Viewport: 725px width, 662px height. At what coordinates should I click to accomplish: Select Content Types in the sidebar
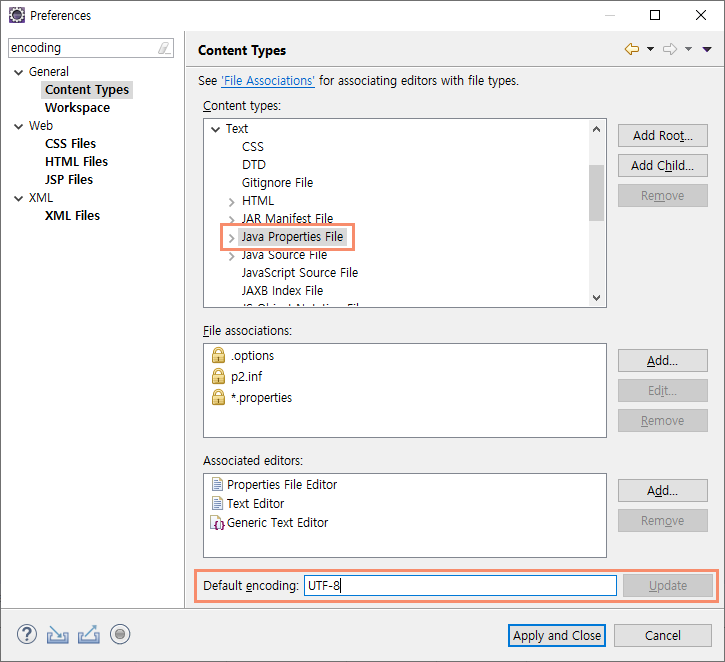(x=87, y=90)
